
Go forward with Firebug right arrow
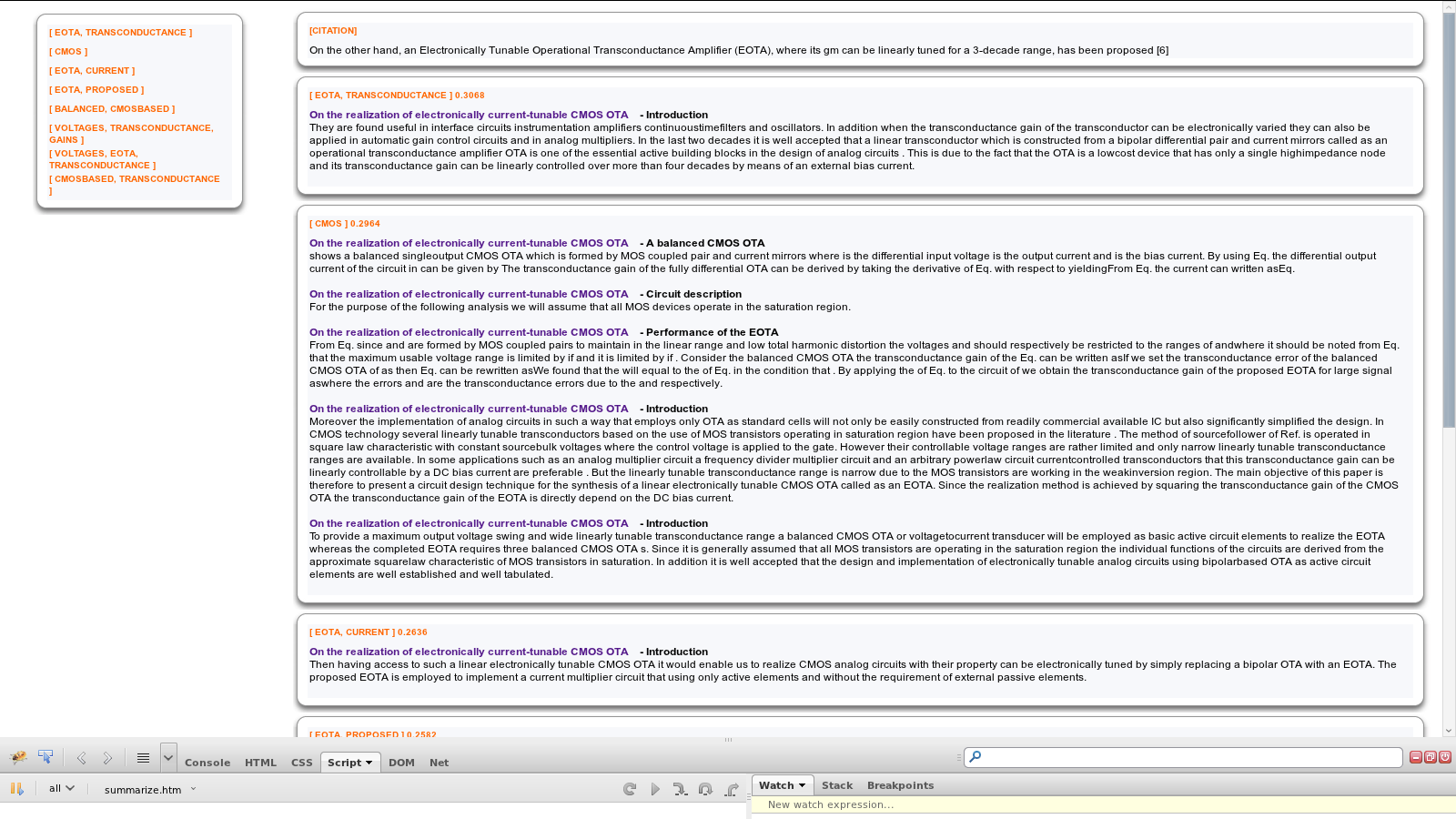[107, 758]
